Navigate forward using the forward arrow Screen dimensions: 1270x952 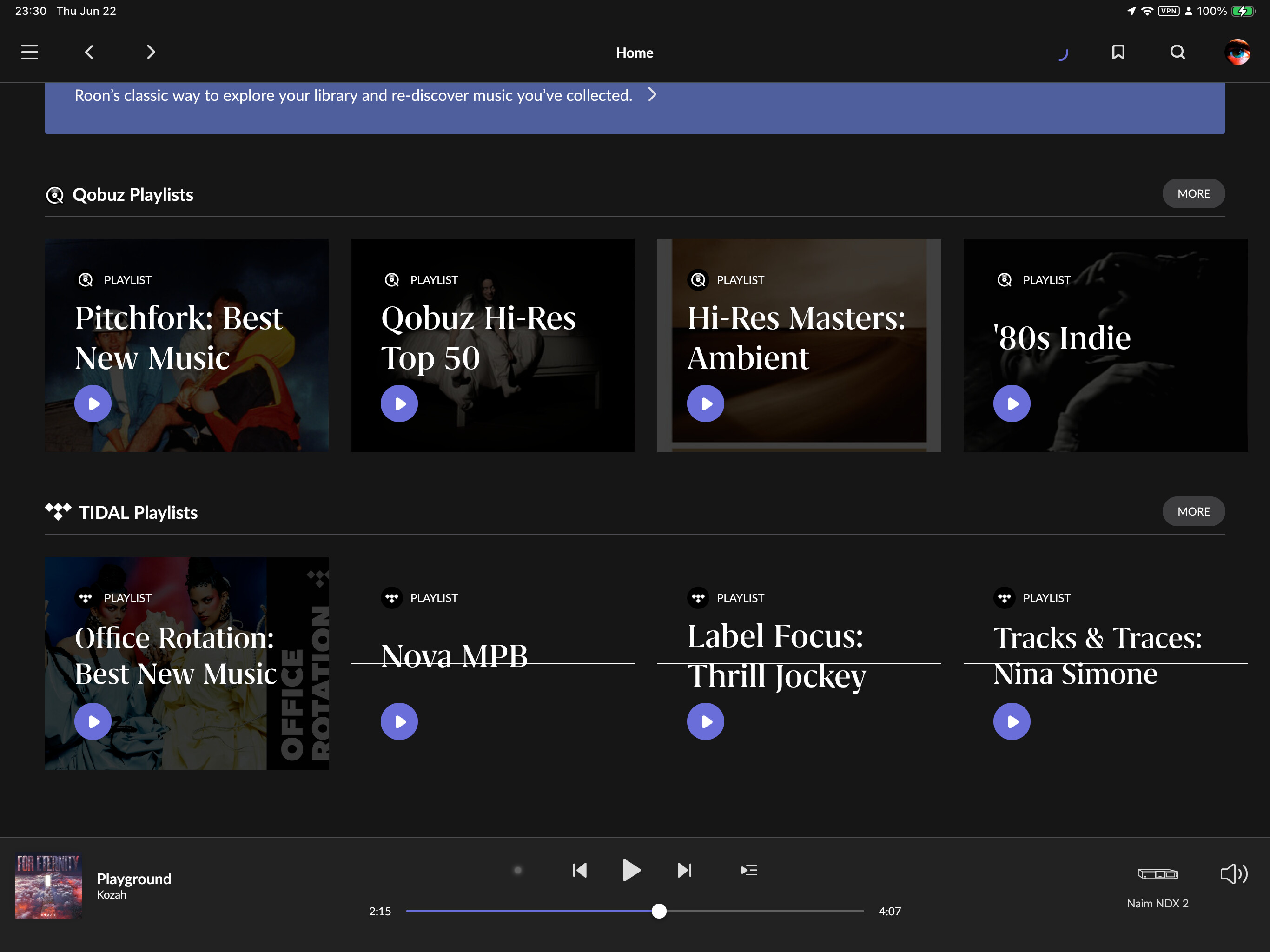coord(151,52)
